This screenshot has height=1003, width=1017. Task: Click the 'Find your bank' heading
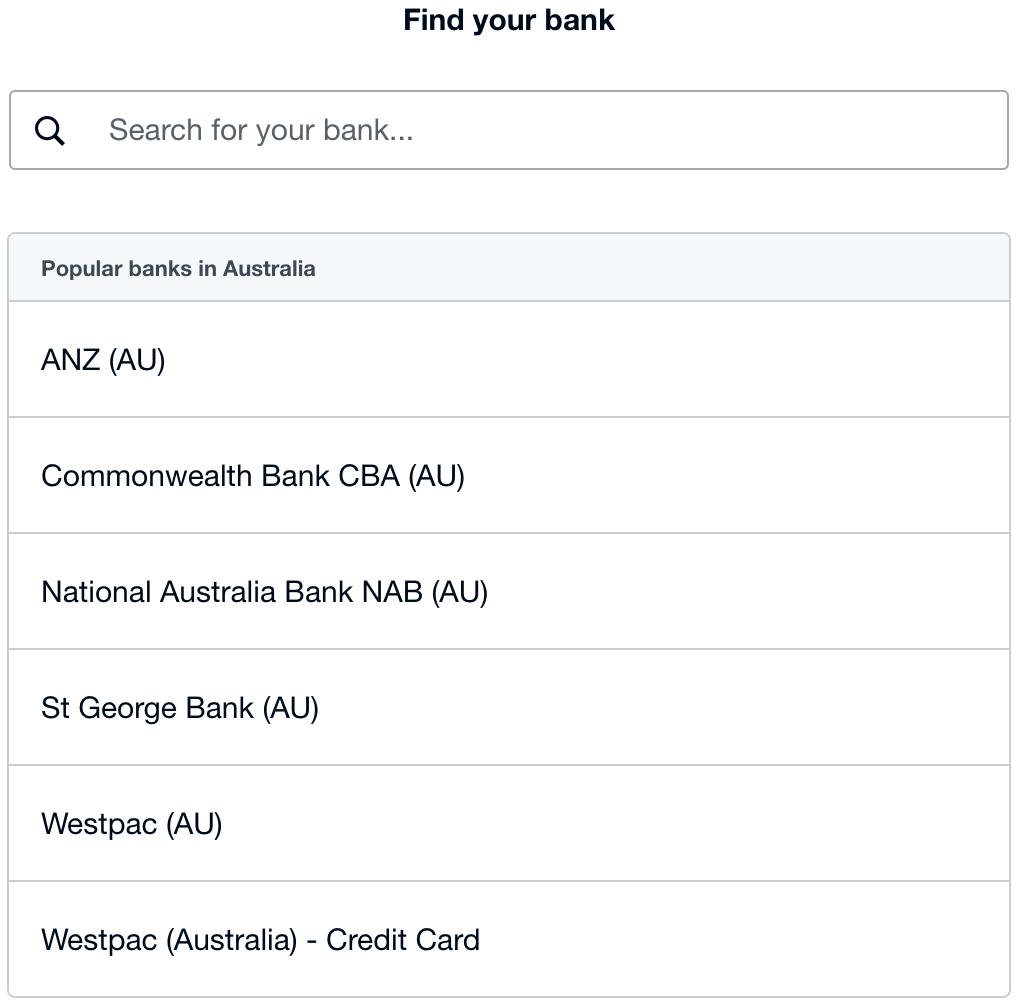click(508, 20)
